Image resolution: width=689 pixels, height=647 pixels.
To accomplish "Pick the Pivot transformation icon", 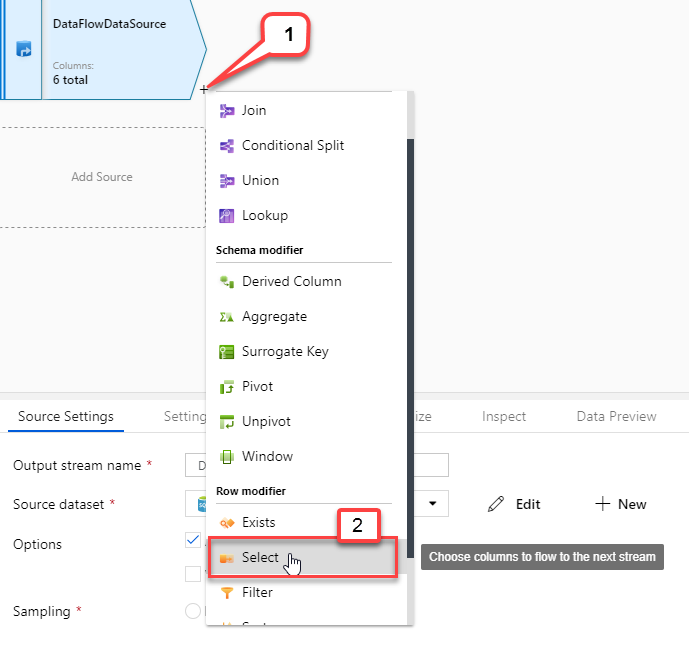I will pyautogui.click(x=226, y=387).
